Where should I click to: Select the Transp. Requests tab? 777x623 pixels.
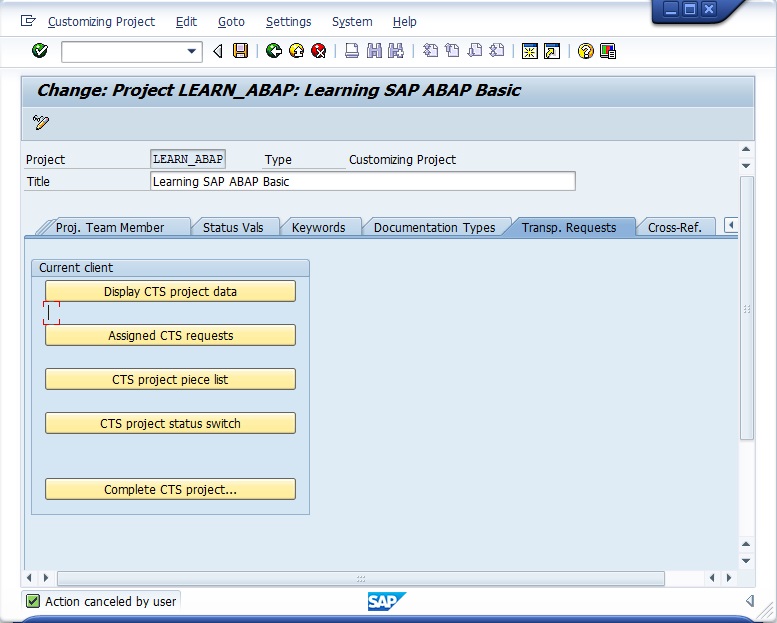(569, 227)
